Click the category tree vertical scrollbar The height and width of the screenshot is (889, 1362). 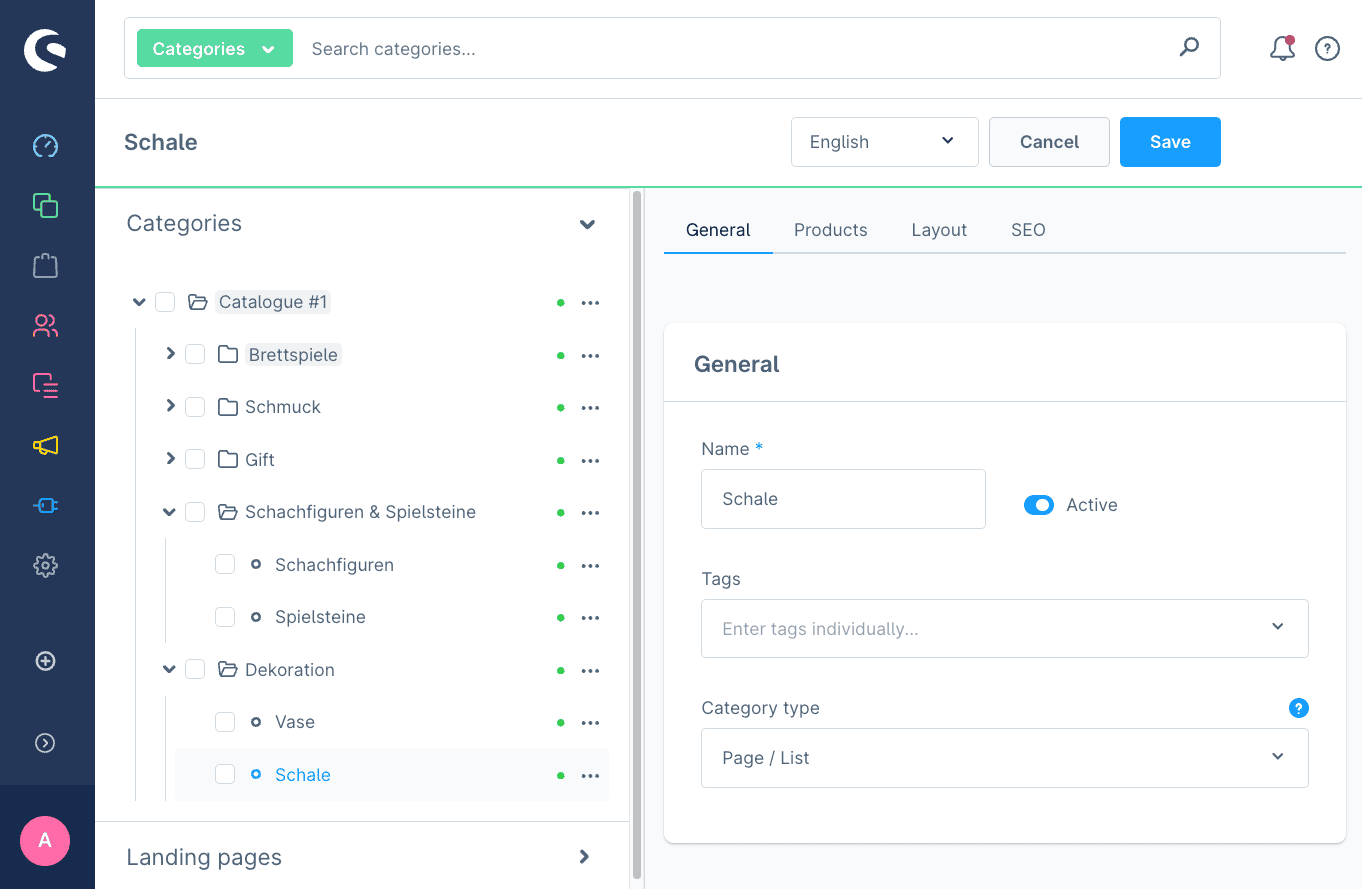637,534
